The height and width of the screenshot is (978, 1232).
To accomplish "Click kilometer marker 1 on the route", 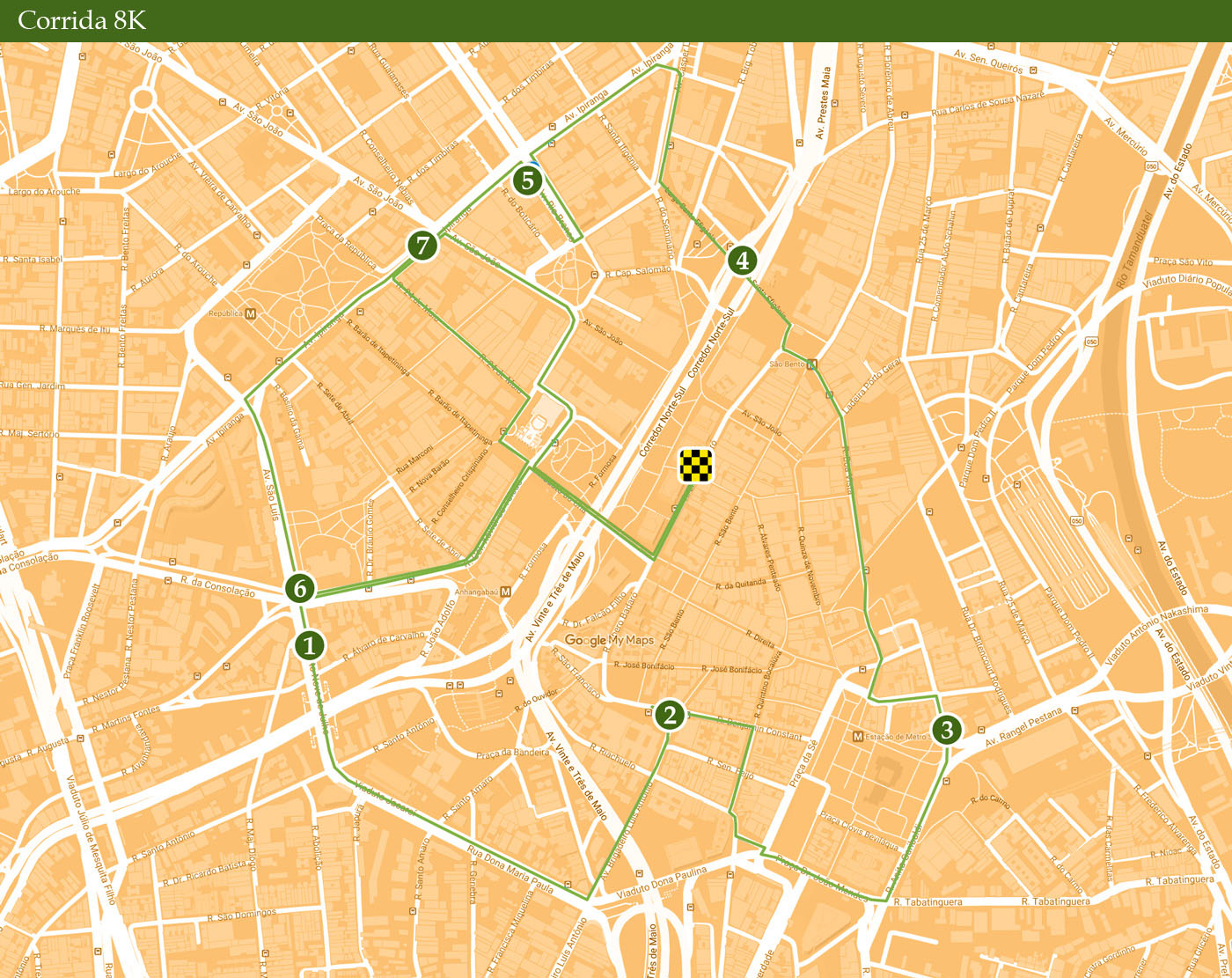I will click(x=309, y=645).
